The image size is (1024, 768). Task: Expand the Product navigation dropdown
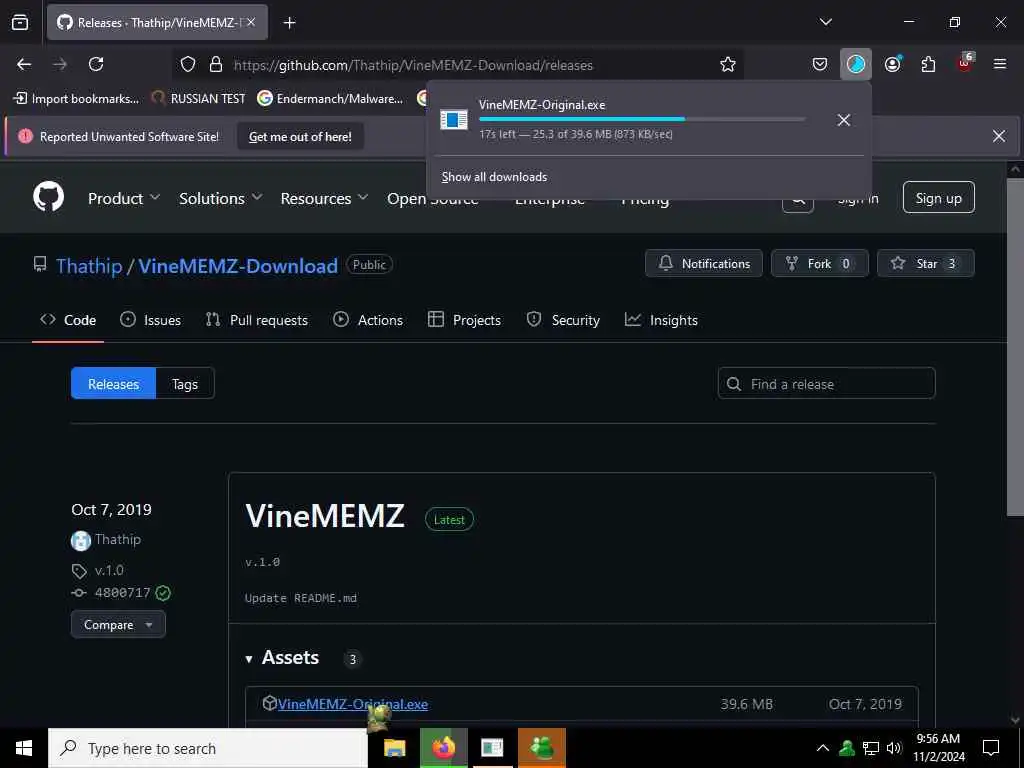tap(123, 199)
